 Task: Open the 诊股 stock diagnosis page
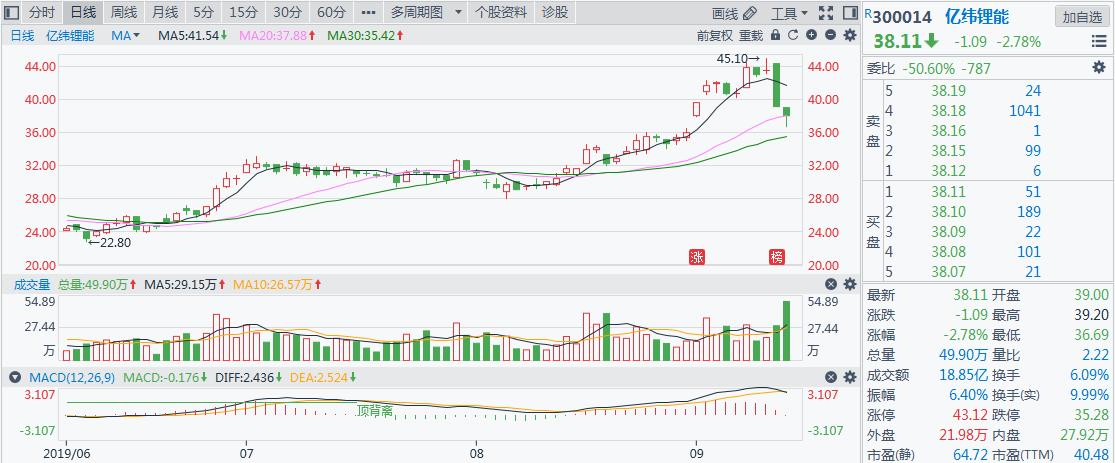point(555,12)
